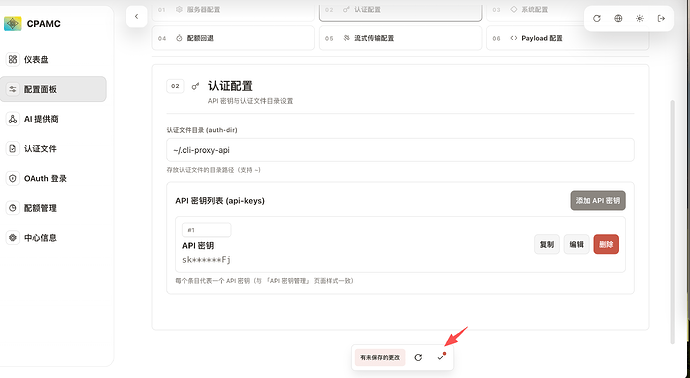Switch to 04 配额回退 tab
The width and height of the screenshot is (690, 378).
(x=233, y=38)
